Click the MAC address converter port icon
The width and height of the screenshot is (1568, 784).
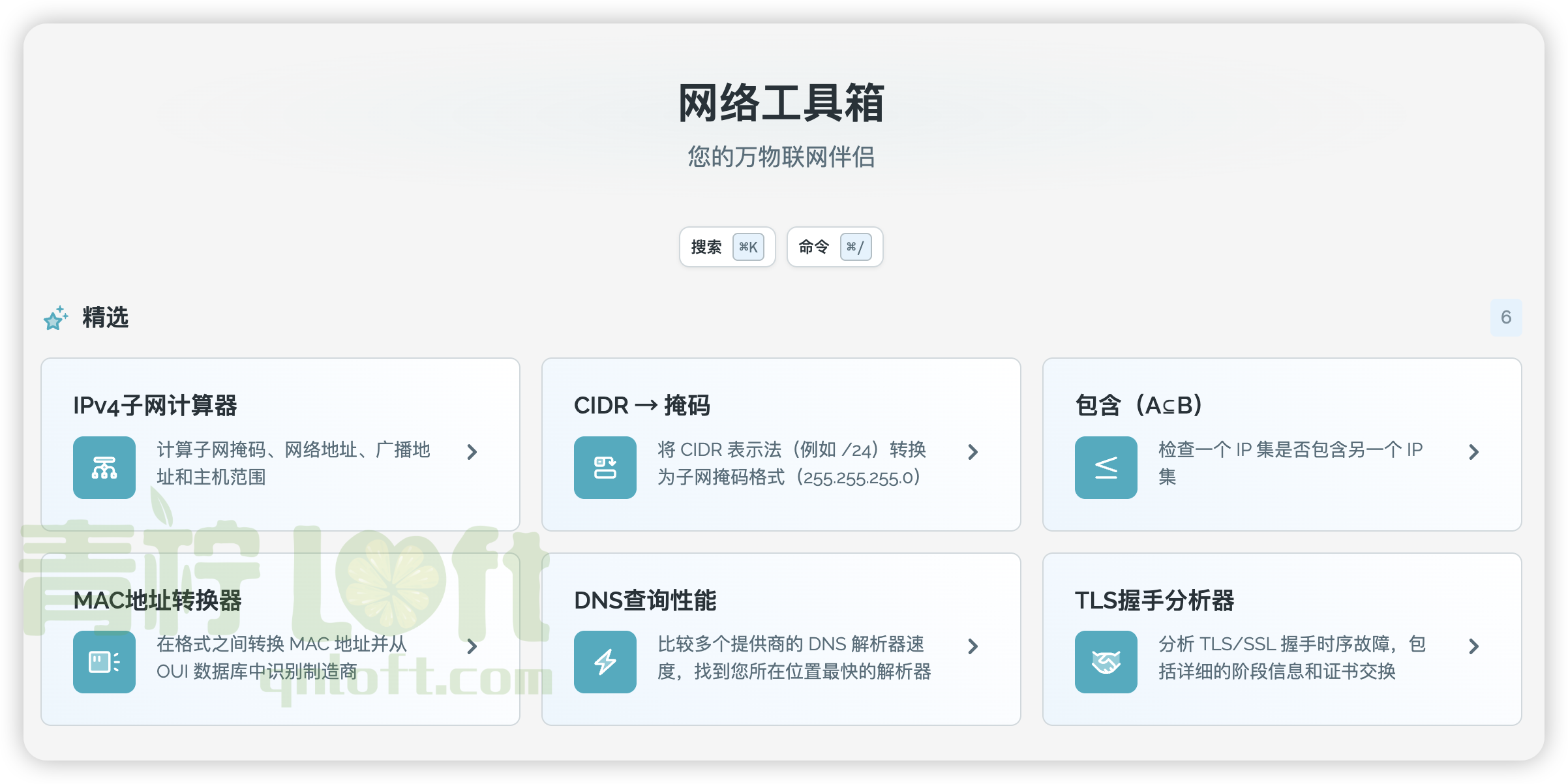(x=104, y=661)
